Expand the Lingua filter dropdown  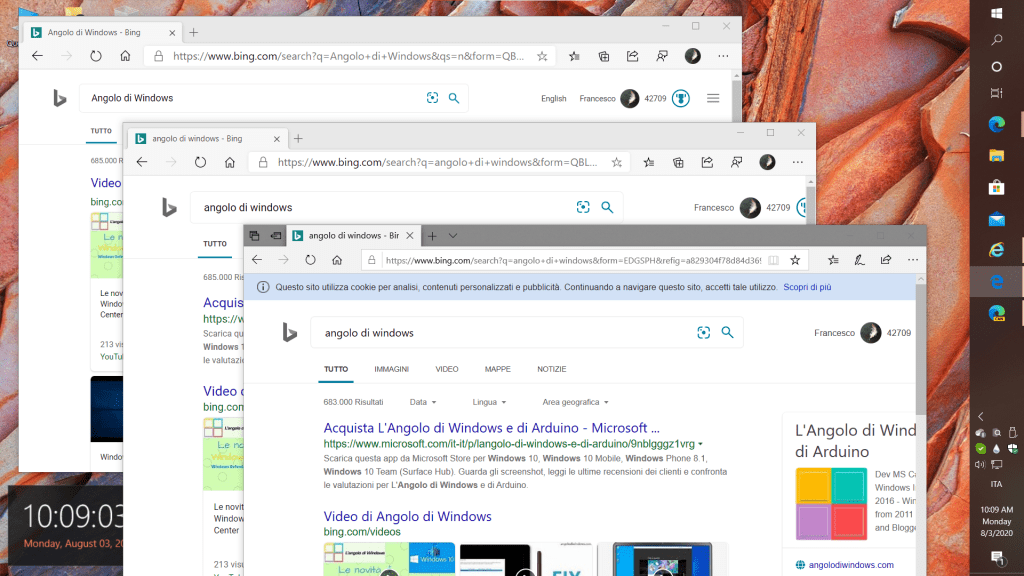pos(490,402)
